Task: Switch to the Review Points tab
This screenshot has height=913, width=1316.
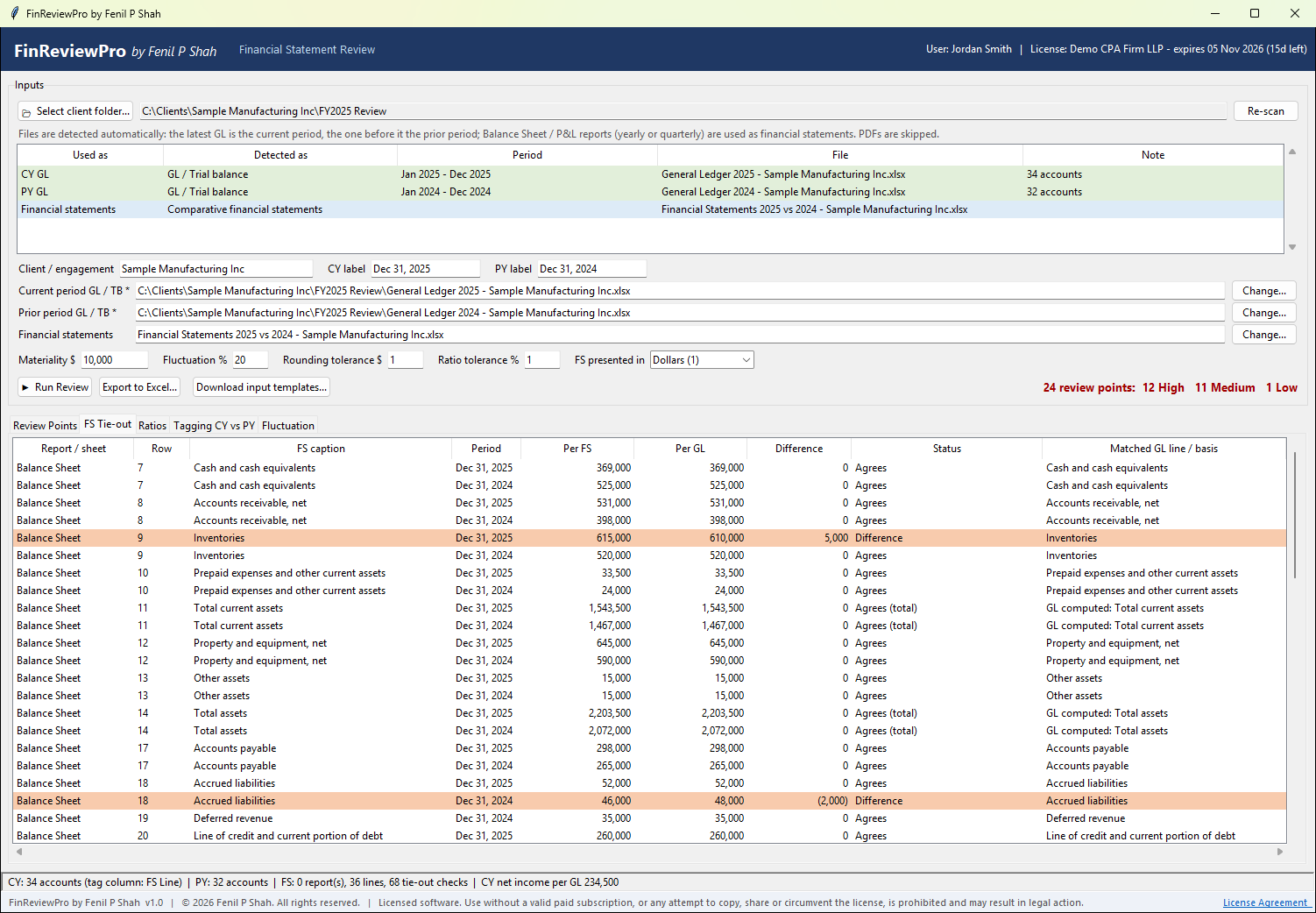Action: click(45, 426)
